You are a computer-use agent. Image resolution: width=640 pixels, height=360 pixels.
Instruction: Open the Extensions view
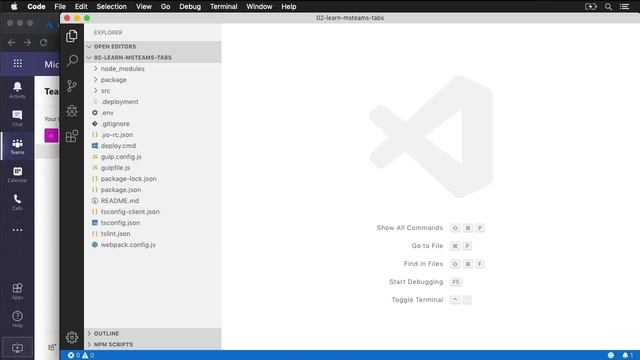(x=72, y=136)
